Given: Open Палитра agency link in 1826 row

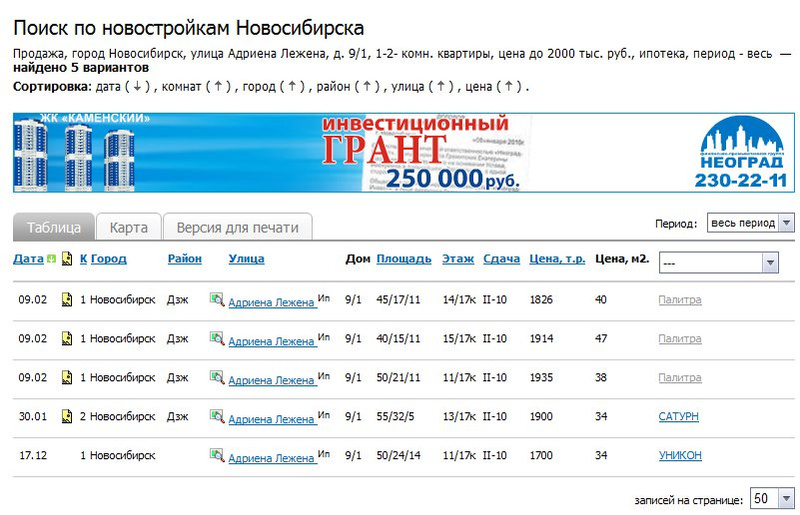Looking at the screenshot, I should pyautogui.click(x=680, y=300).
